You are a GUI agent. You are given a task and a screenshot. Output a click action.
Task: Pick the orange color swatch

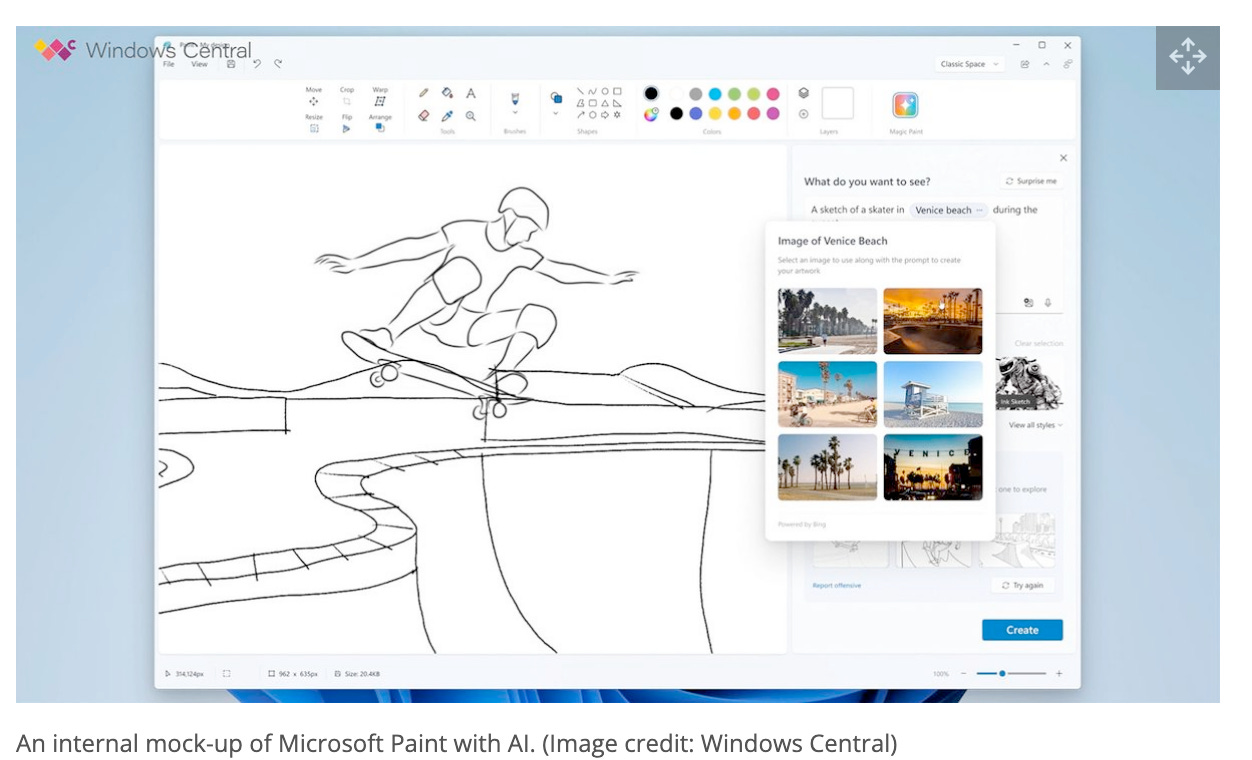pyautogui.click(x=735, y=114)
